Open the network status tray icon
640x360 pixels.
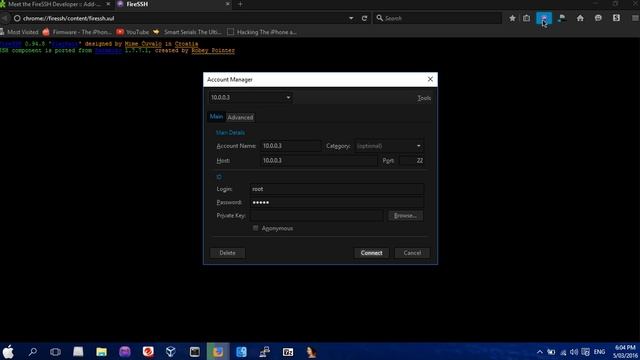point(563,352)
